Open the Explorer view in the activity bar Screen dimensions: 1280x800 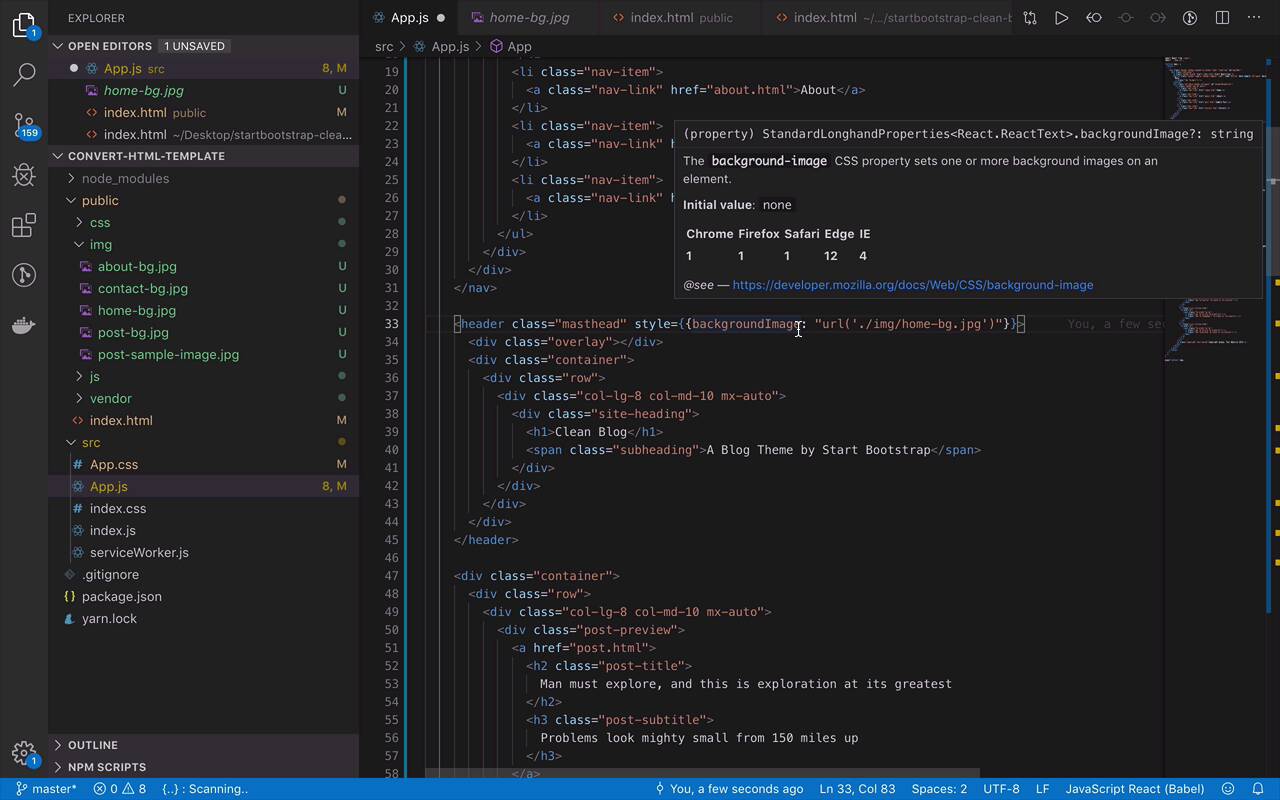(24, 24)
